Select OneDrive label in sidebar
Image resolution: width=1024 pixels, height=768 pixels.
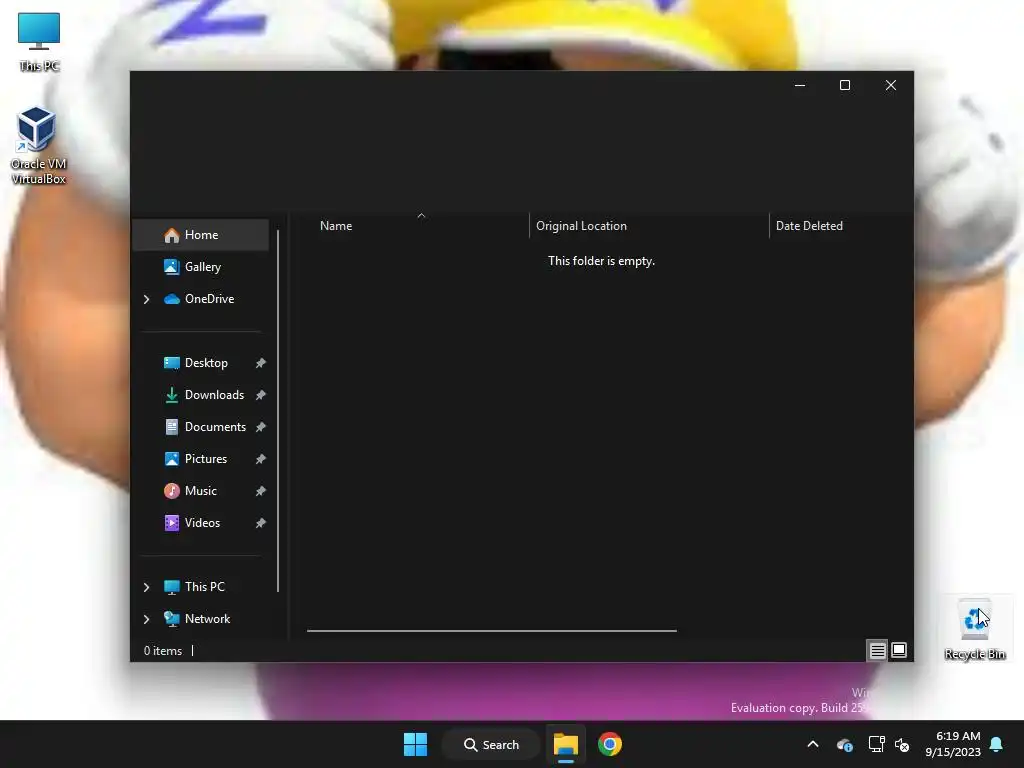(210, 299)
